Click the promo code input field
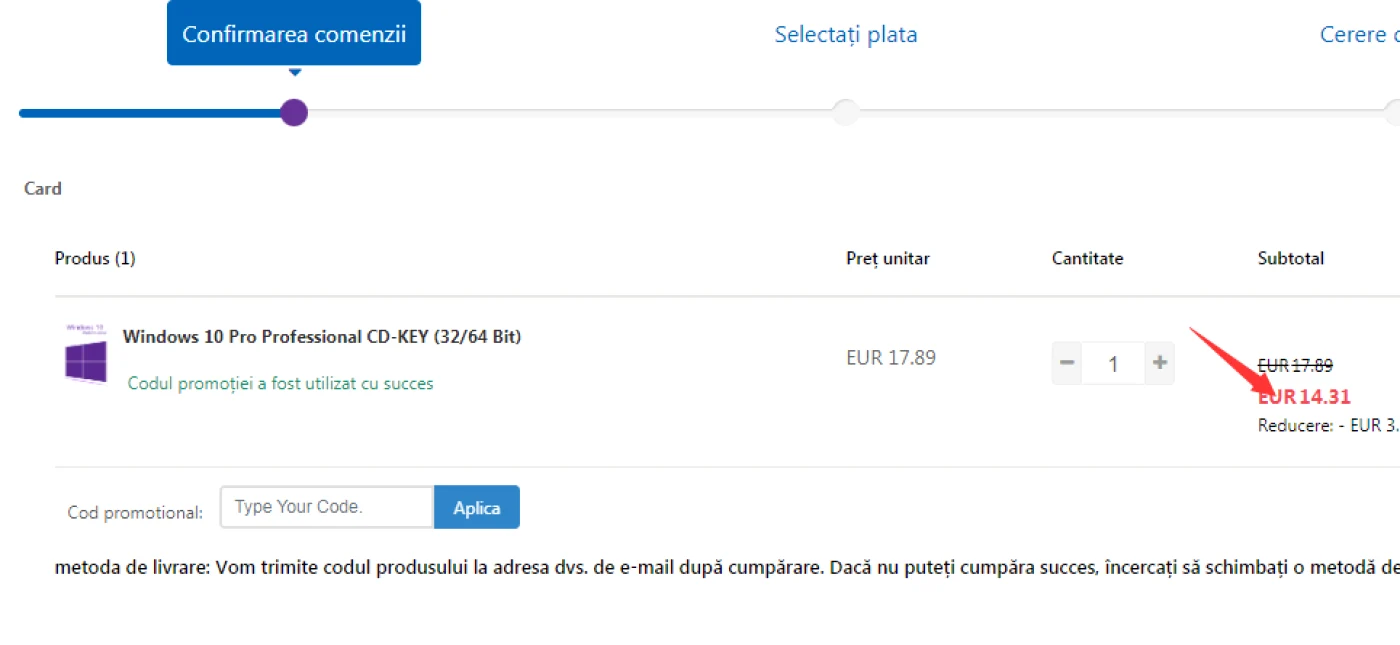This screenshot has height=645, width=1400. [x=327, y=507]
